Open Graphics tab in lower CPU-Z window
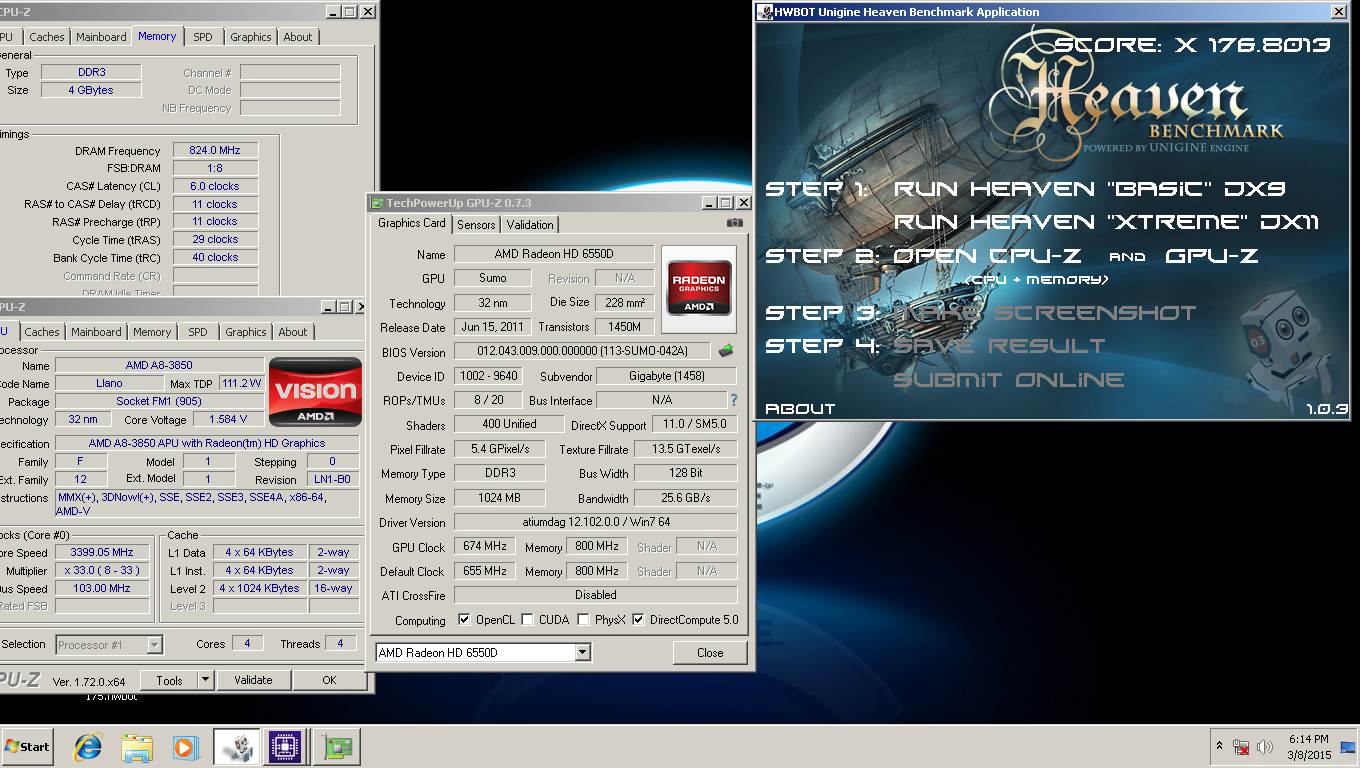 [x=245, y=332]
